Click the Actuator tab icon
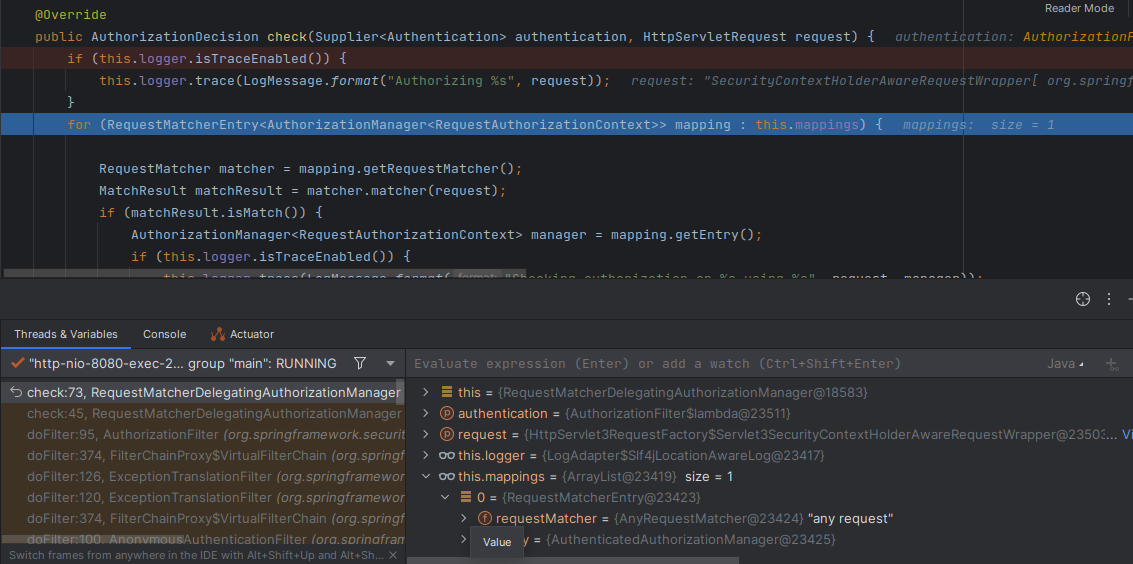Viewport: 1133px width, 564px height. tap(217, 334)
